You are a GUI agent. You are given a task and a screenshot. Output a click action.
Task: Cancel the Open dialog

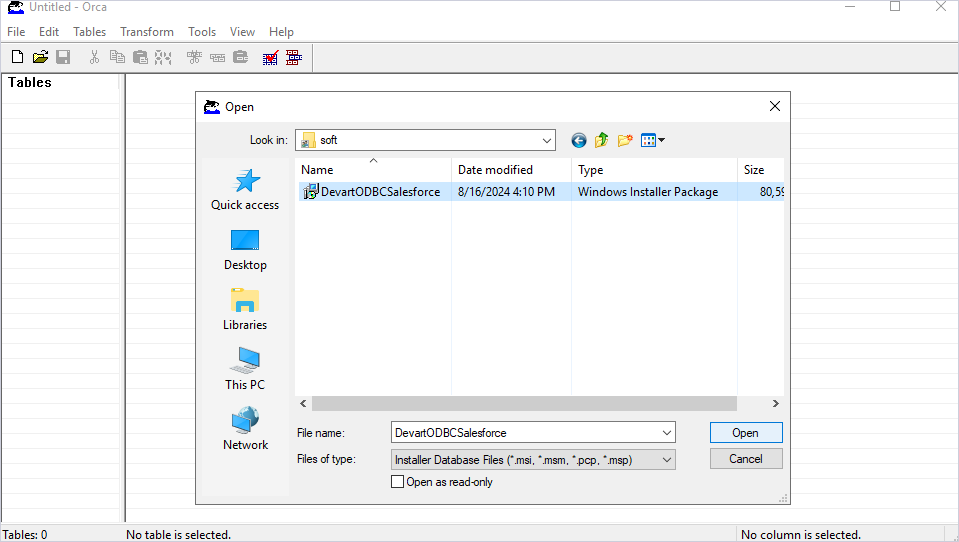(x=745, y=459)
